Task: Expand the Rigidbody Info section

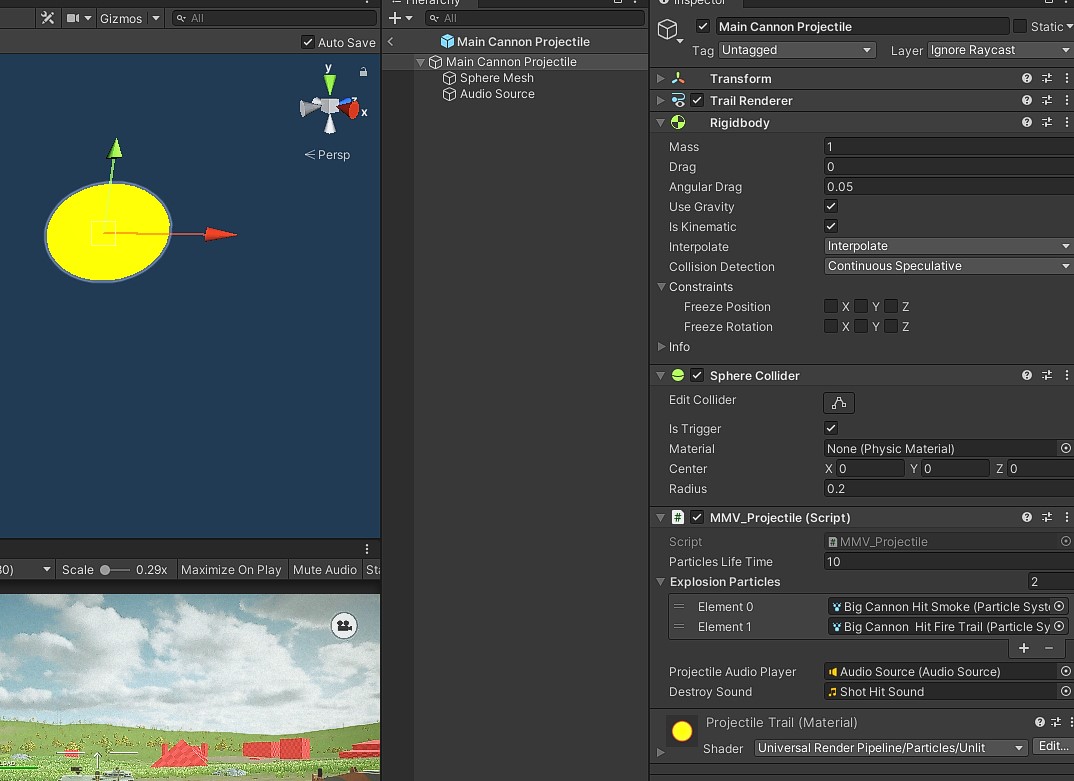Action: pyautogui.click(x=661, y=346)
